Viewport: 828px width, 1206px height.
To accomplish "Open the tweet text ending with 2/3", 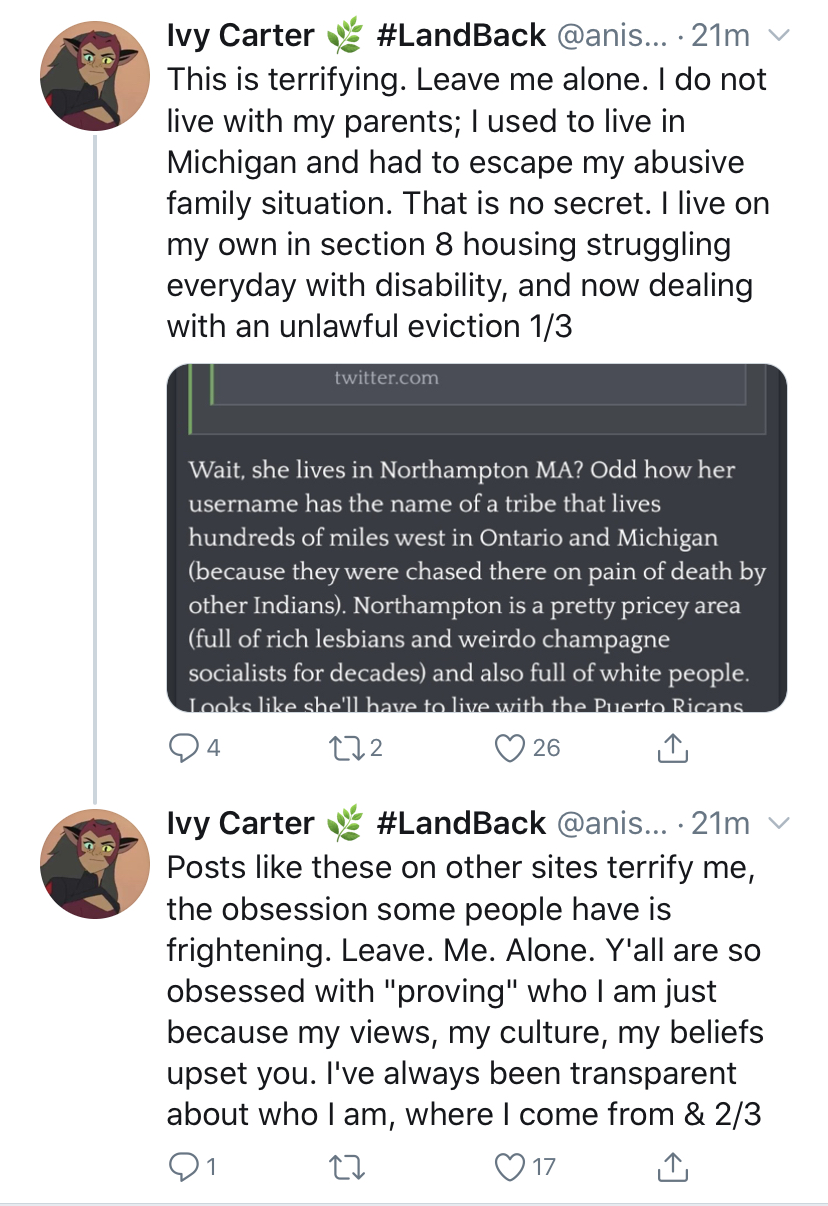I will tap(465, 988).
